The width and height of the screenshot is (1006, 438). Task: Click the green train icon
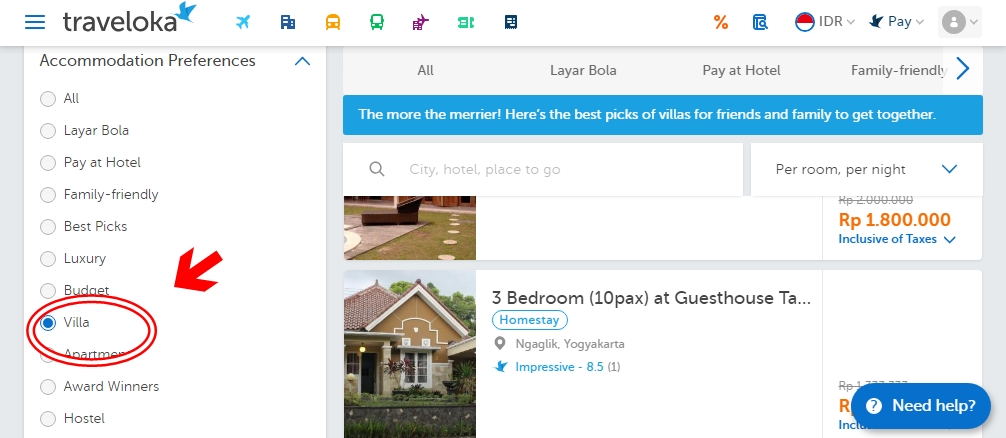click(x=376, y=22)
